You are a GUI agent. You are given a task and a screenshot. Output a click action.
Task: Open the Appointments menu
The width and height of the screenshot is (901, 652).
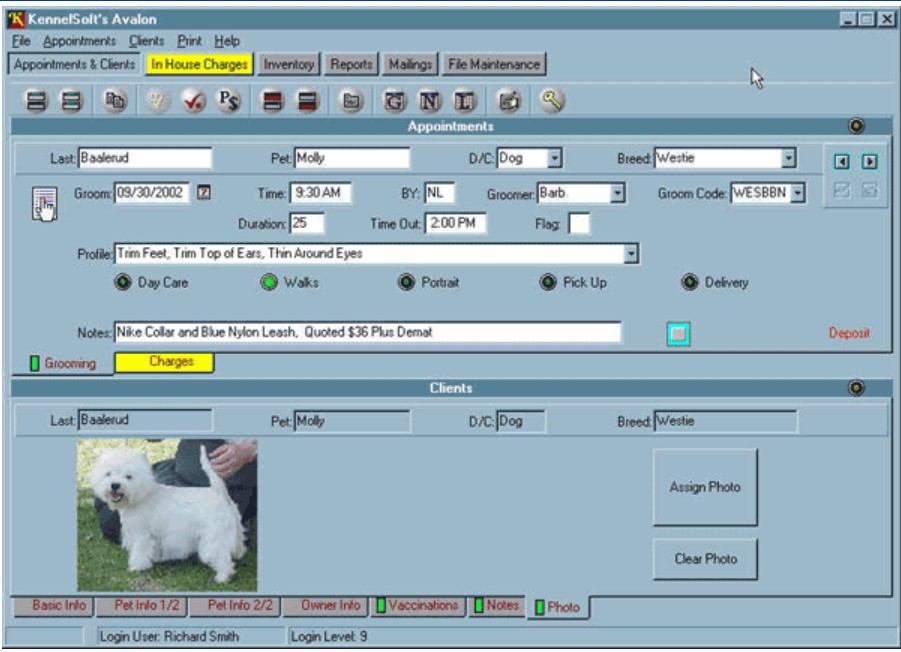click(x=79, y=41)
